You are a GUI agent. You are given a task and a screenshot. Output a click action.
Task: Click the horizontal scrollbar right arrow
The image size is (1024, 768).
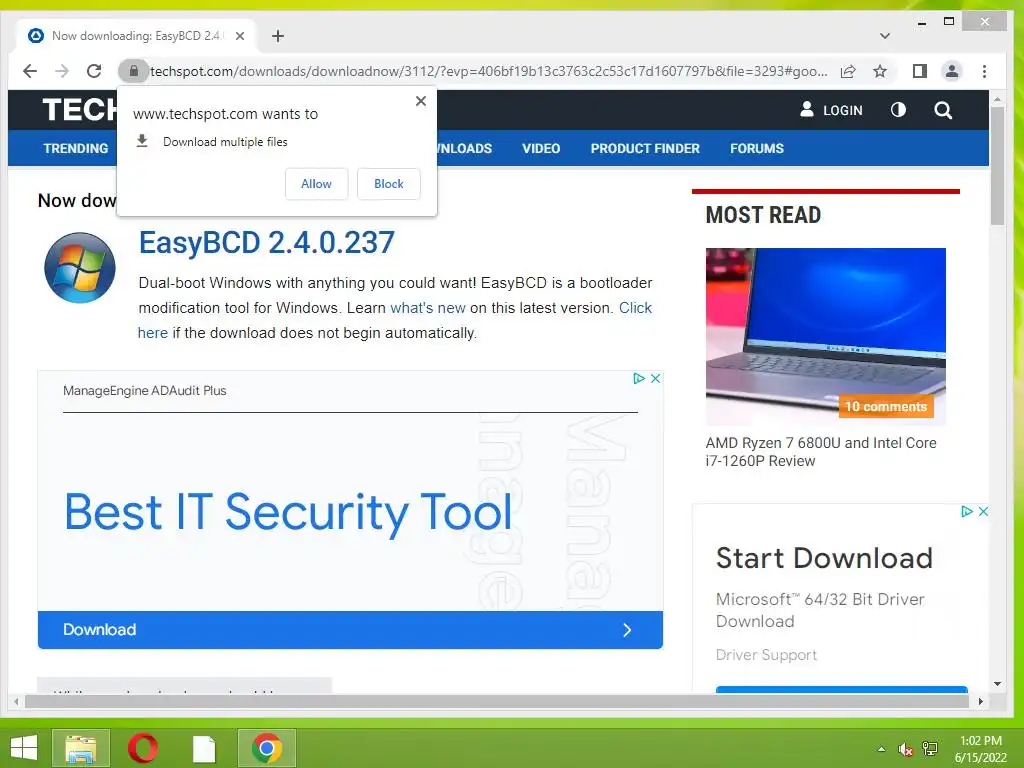980,701
